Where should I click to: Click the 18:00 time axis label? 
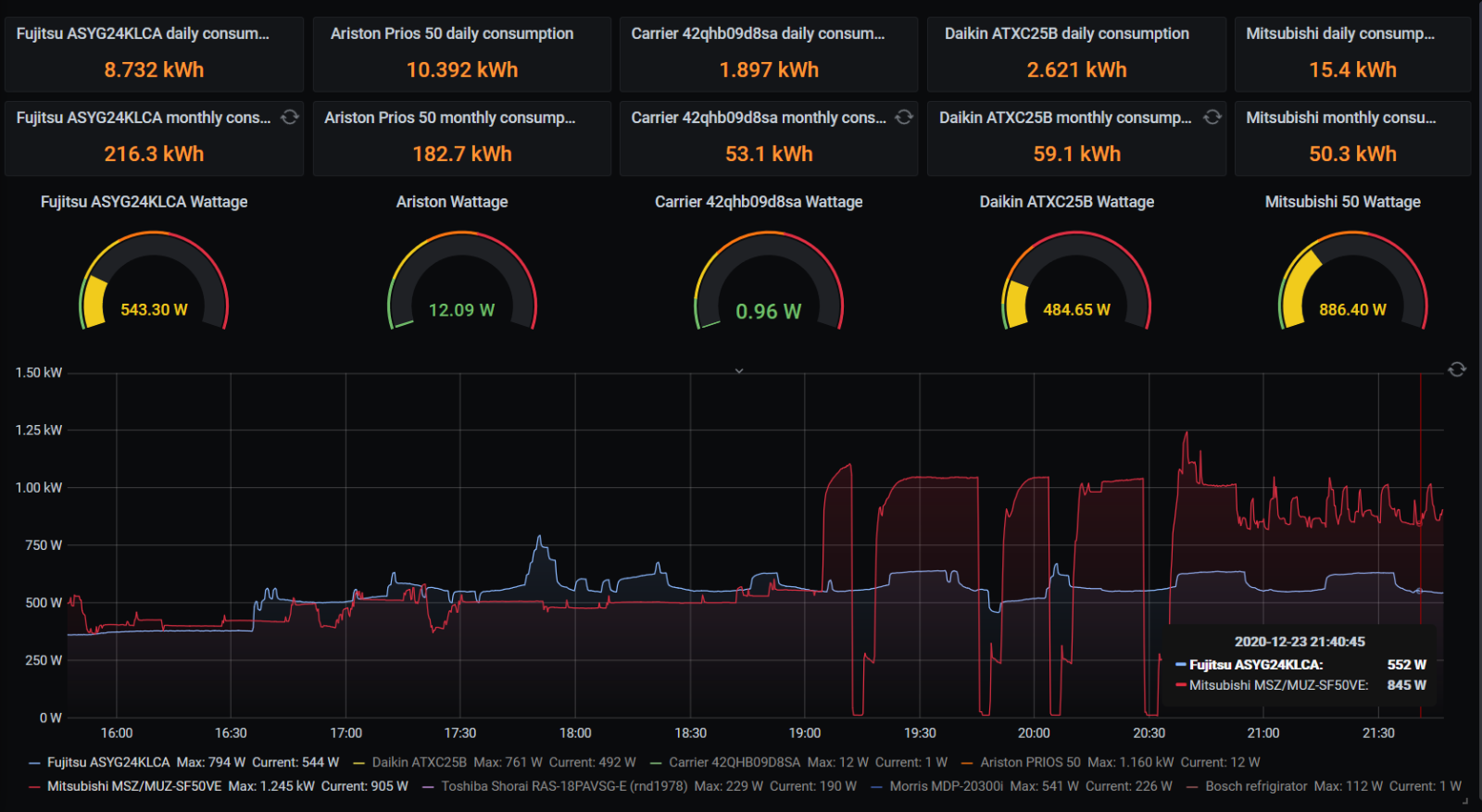(x=575, y=732)
